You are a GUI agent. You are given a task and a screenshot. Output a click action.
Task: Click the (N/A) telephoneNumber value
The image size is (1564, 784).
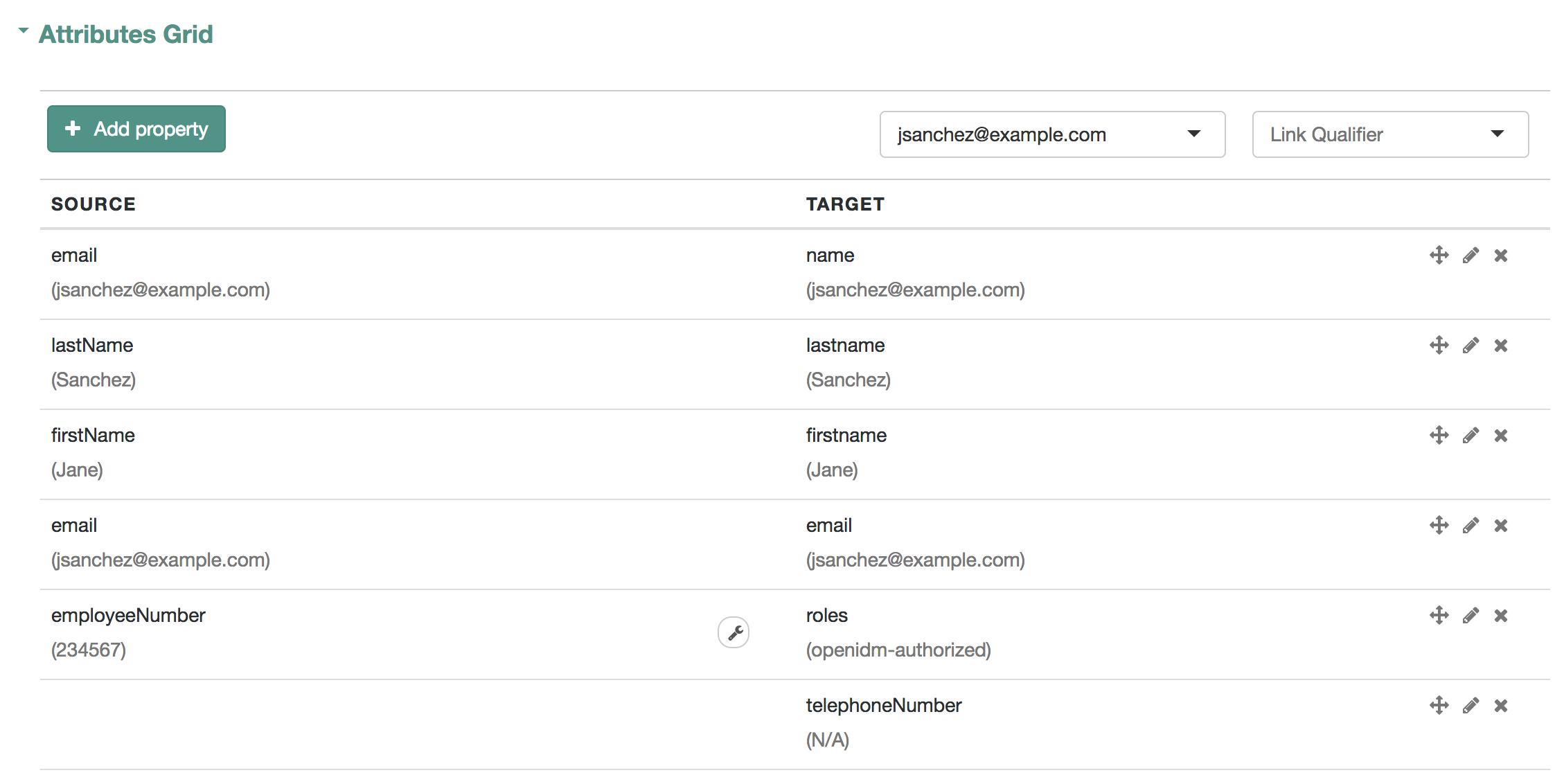coord(828,740)
